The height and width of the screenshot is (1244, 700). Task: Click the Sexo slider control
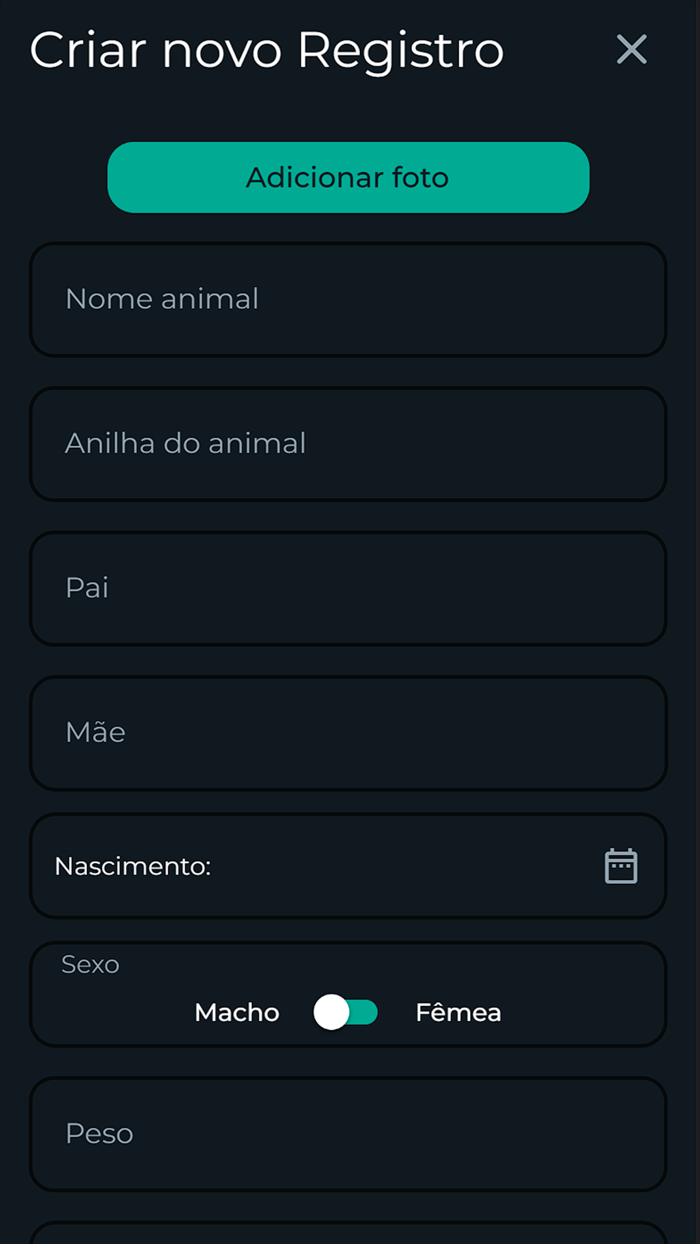tap(345, 1012)
